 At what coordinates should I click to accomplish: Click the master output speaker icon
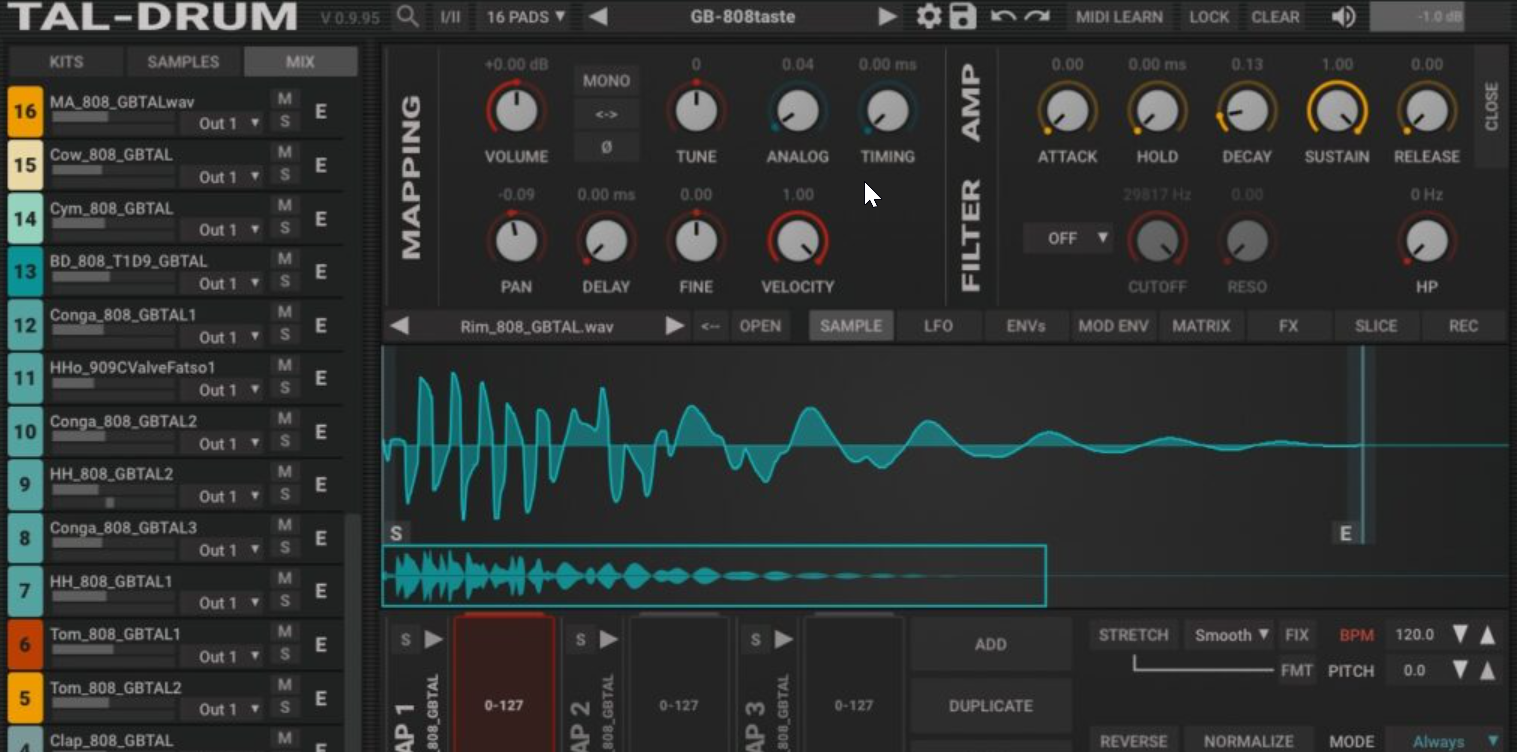(x=1344, y=16)
